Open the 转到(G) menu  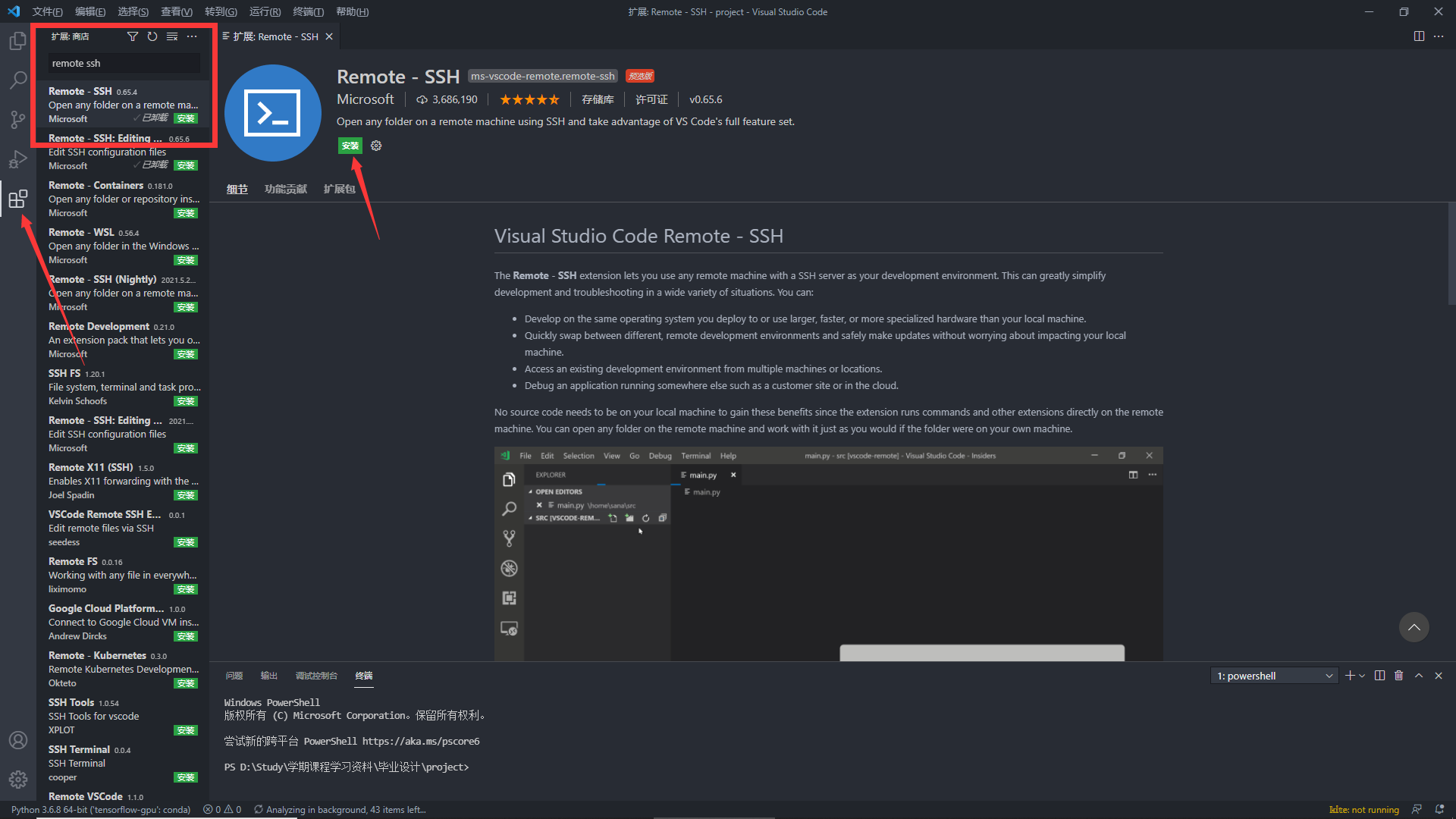[221, 11]
